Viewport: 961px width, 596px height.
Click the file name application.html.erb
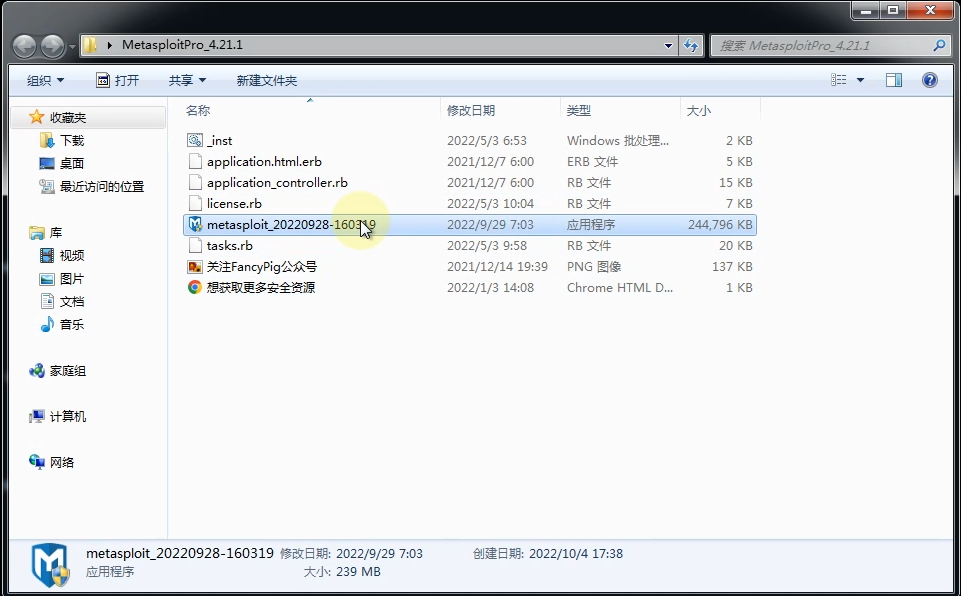pyautogui.click(x=264, y=161)
